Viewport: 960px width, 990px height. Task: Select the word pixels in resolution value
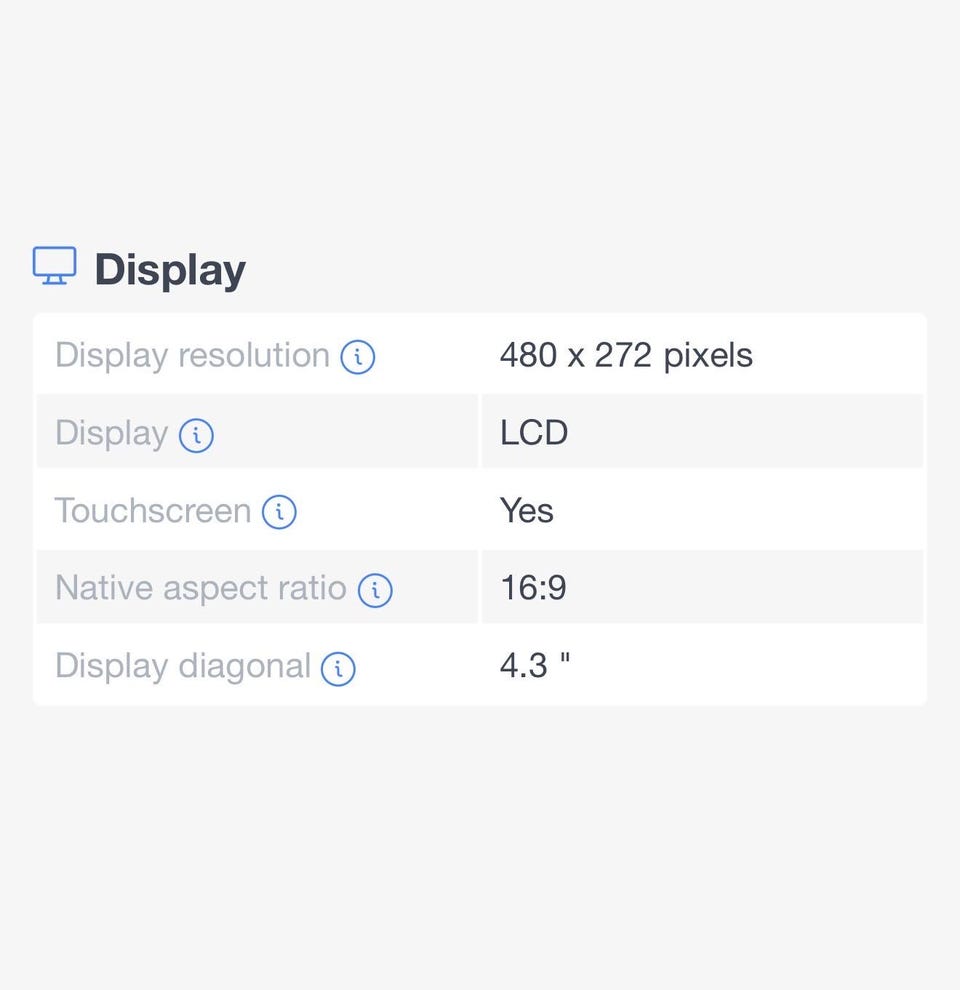pos(707,355)
